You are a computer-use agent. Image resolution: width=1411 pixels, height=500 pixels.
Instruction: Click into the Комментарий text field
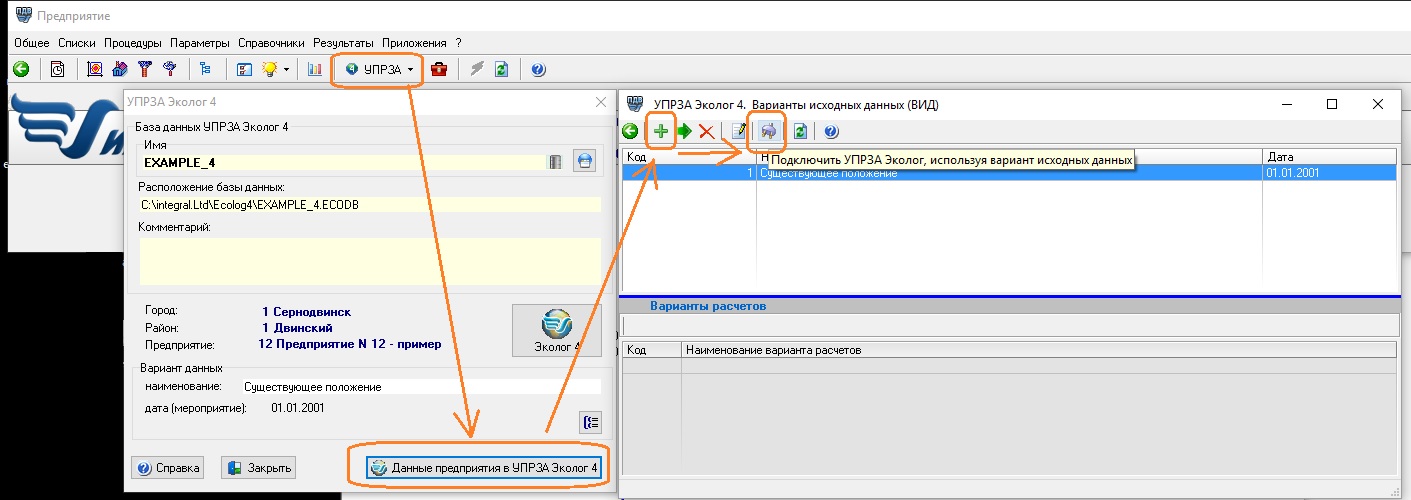point(370,260)
